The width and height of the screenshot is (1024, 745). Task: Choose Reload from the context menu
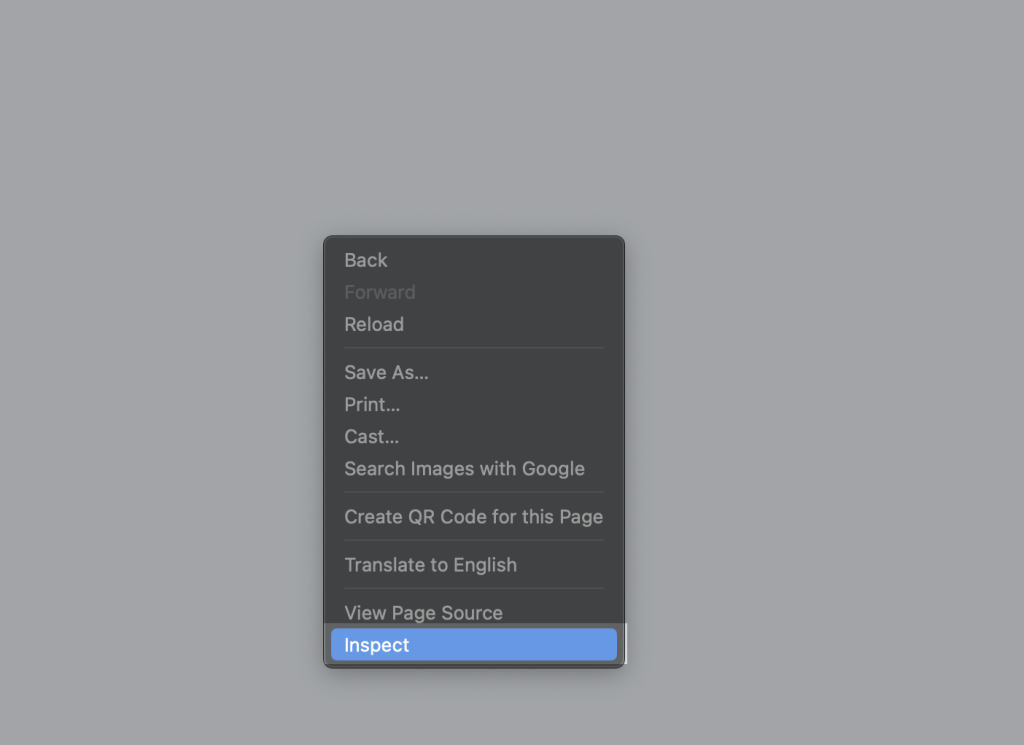374,324
